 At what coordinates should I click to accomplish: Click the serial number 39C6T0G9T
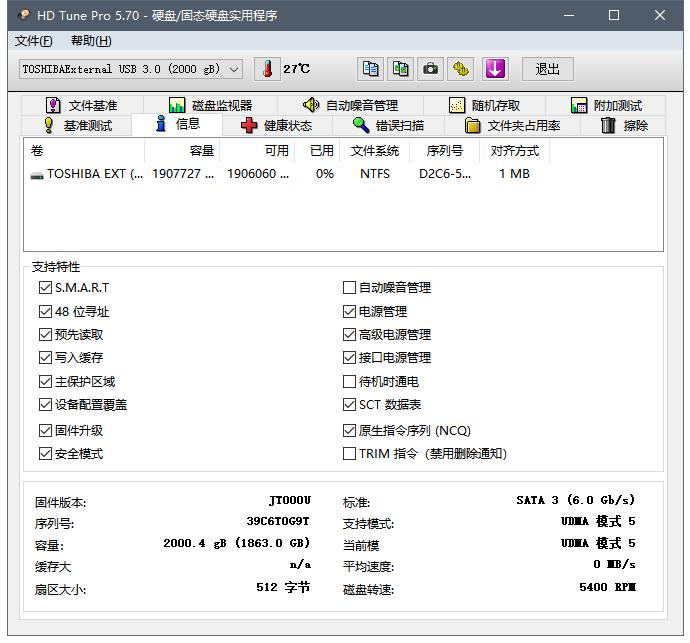(278, 522)
